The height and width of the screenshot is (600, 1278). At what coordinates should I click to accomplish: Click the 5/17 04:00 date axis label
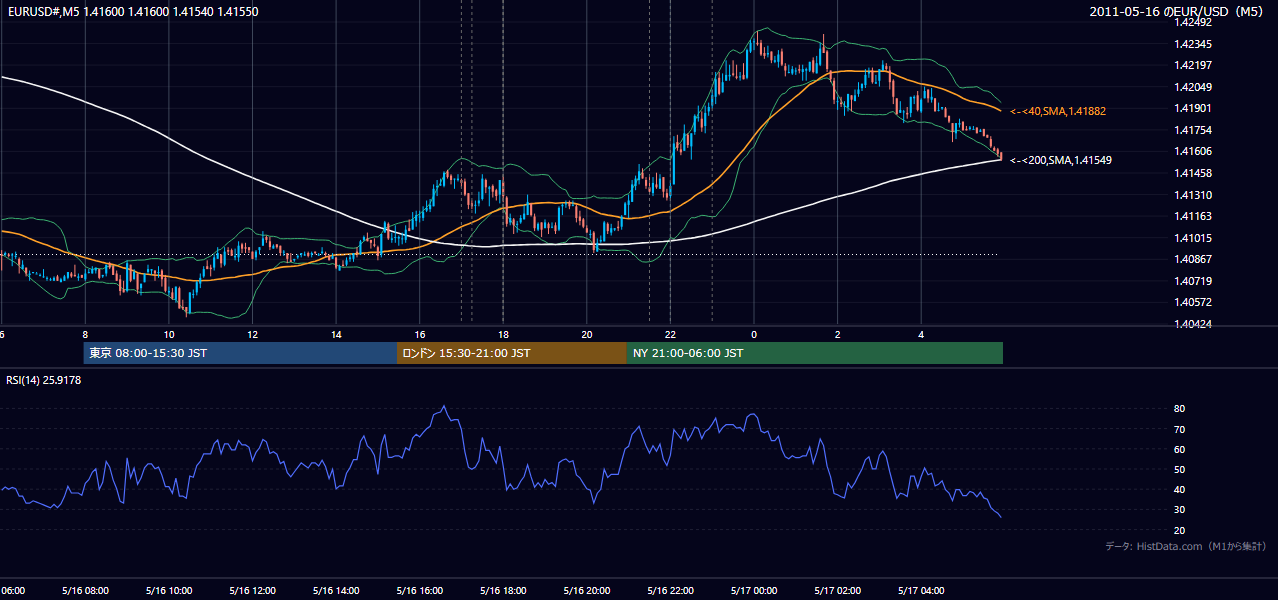[x=921, y=591]
